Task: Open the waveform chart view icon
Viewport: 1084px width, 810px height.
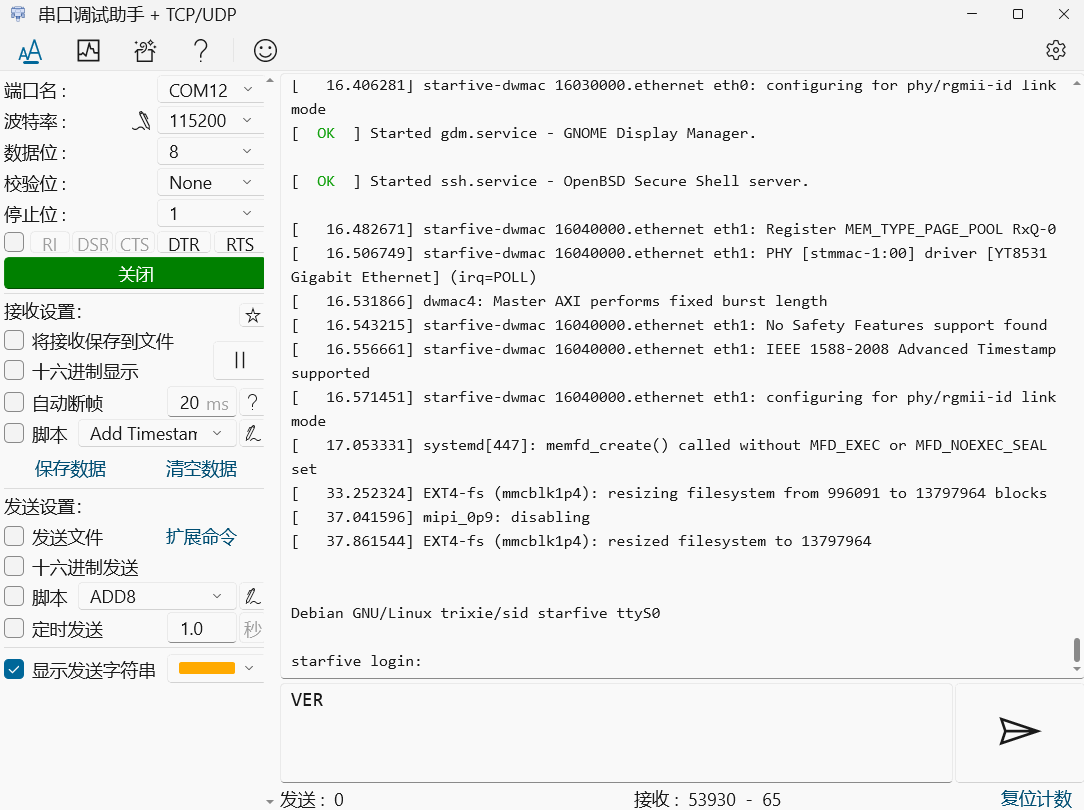Action: coord(88,50)
